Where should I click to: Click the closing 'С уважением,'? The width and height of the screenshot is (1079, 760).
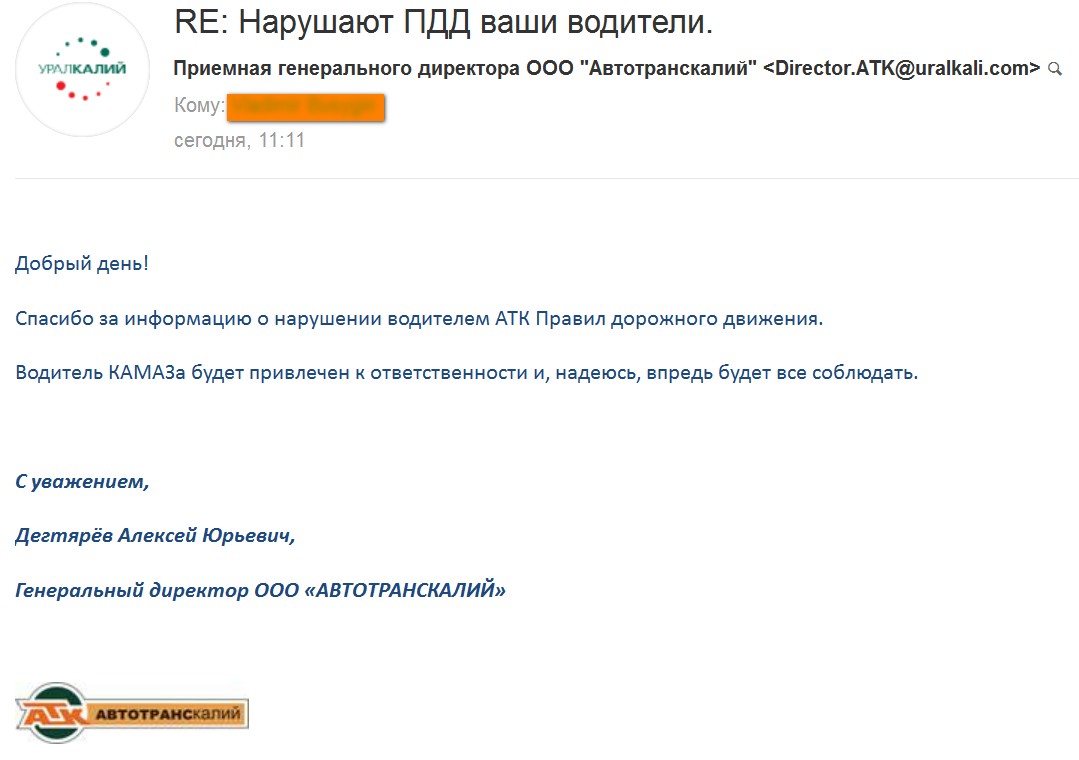coord(81,481)
